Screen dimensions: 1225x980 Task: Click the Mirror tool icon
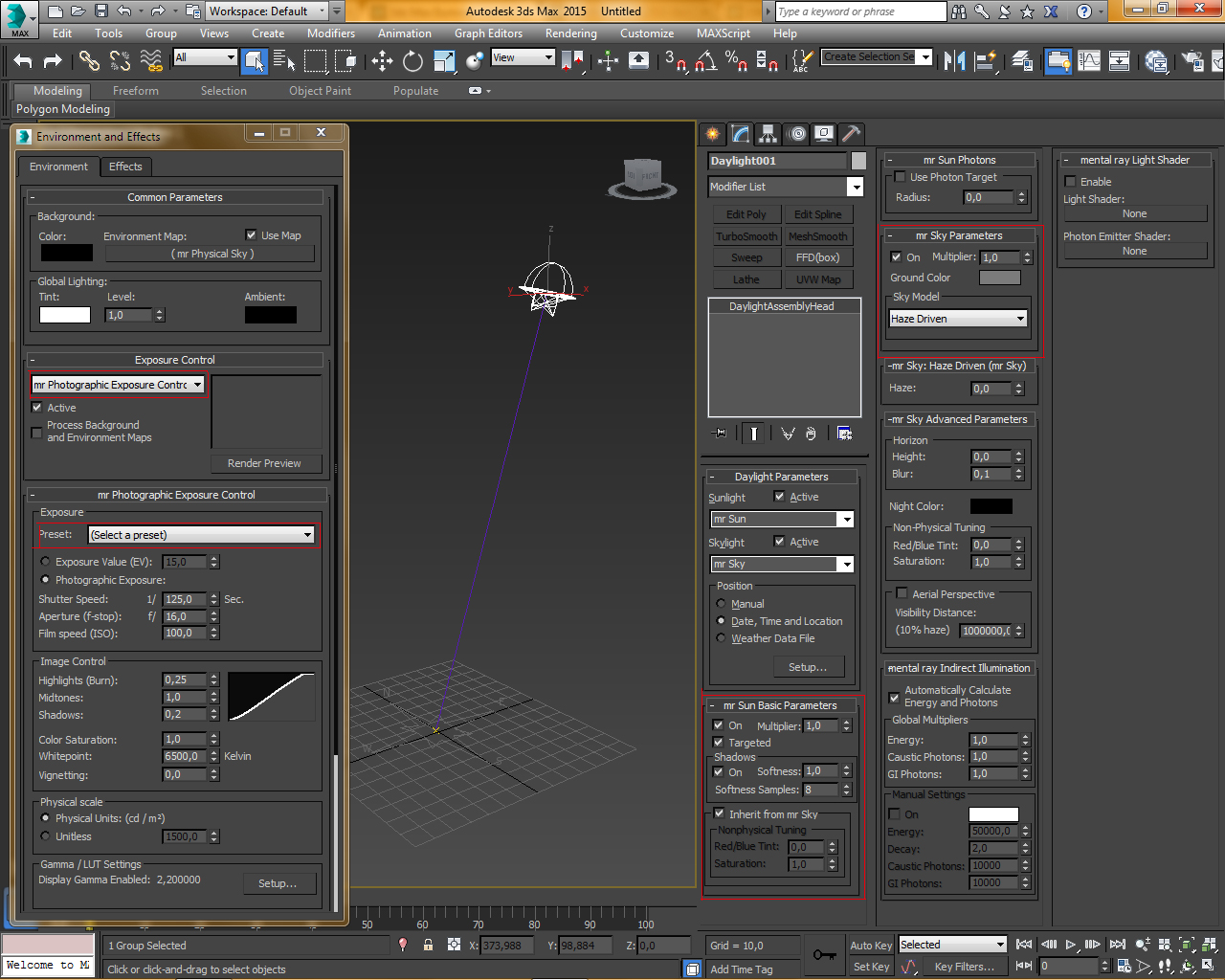pos(954,61)
